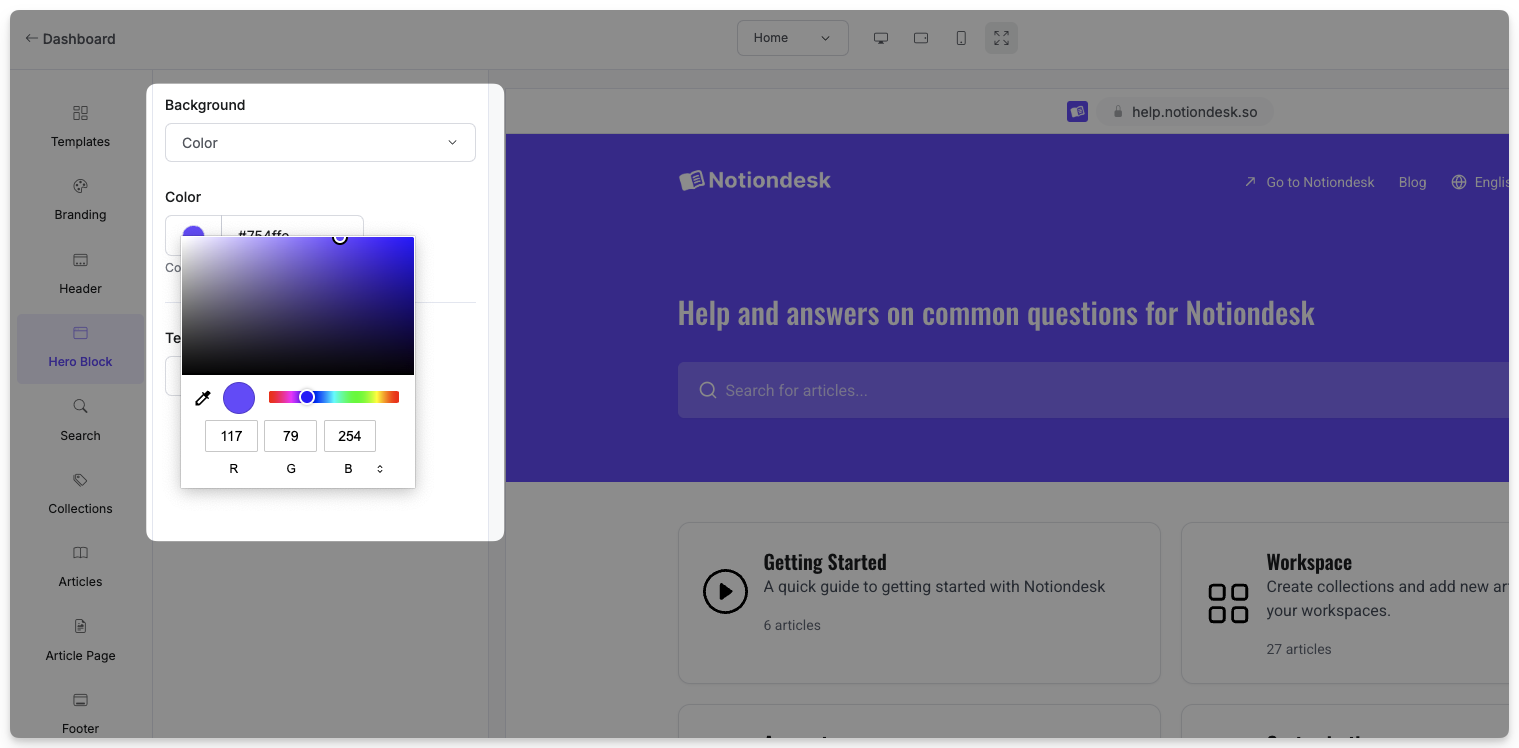Viewport: 1519px width, 748px height.
Task: Open the Home page selector dropdown
Action: (793, 38)
